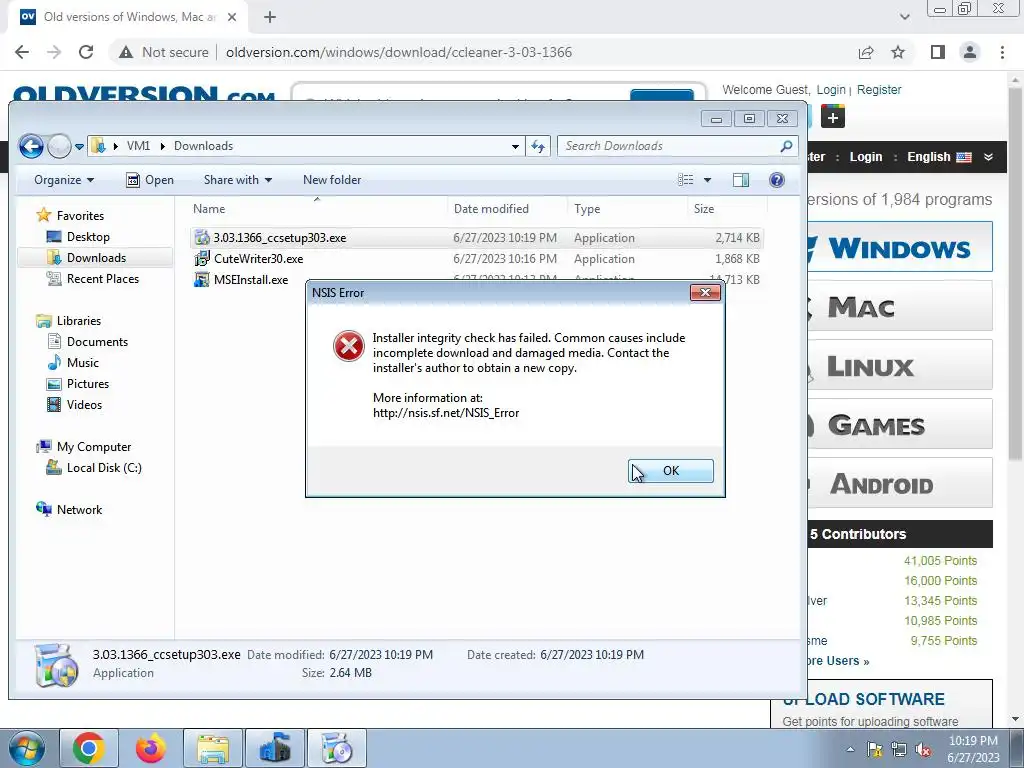Open the Games category on the website
Screen dimensions: 1024x768
[900, 424]
